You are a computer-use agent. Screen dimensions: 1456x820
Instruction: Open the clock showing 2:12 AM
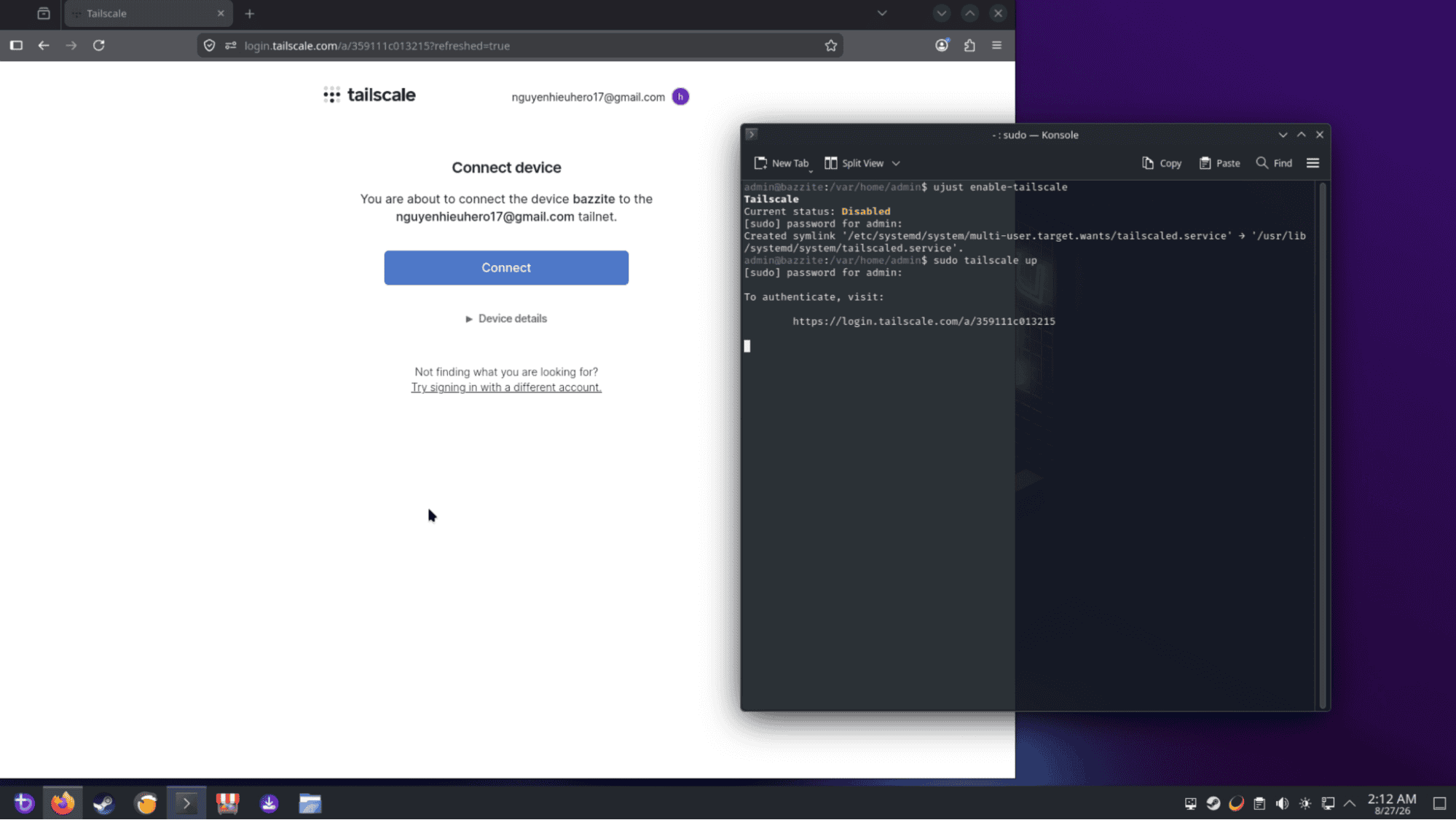[1392, 803]
